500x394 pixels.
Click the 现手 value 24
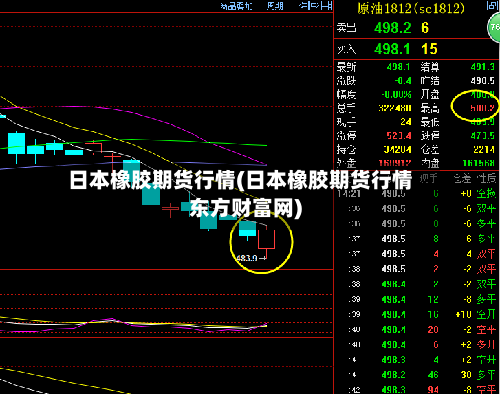[x=406, y=122]
